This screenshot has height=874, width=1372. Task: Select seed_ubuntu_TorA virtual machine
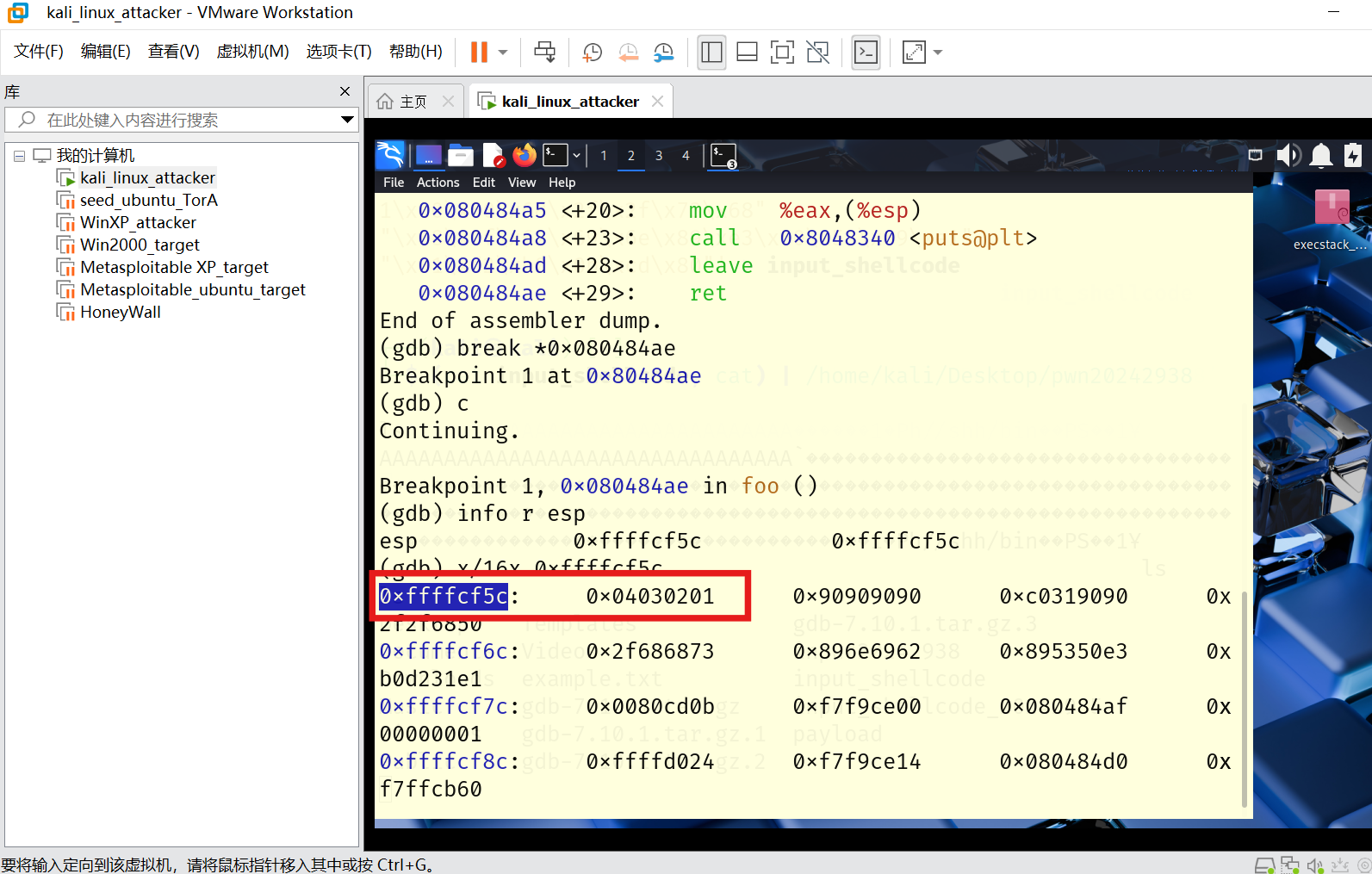pos(148,200)
